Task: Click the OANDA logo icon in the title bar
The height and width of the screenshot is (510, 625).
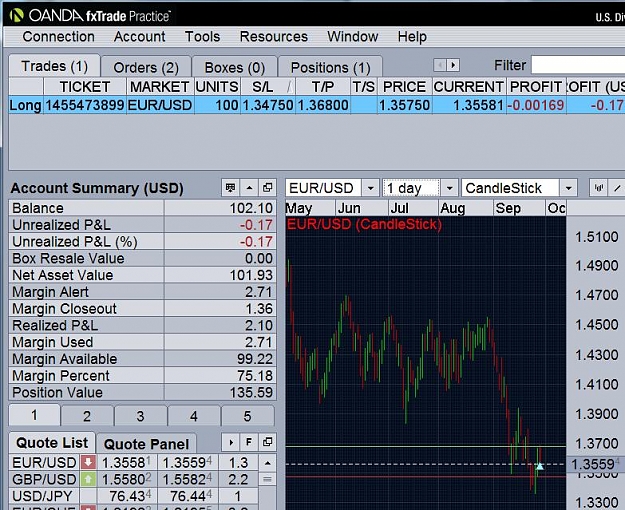Action: tap(17, 16)
